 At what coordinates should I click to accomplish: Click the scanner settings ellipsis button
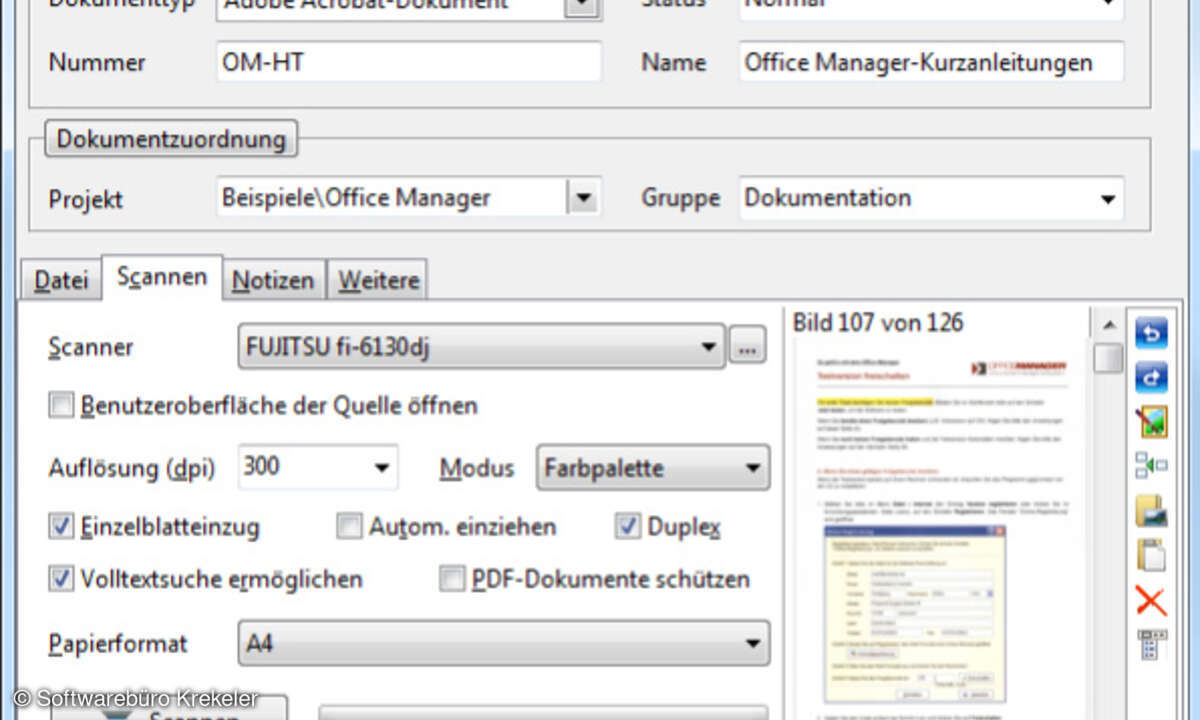[747, 348]
